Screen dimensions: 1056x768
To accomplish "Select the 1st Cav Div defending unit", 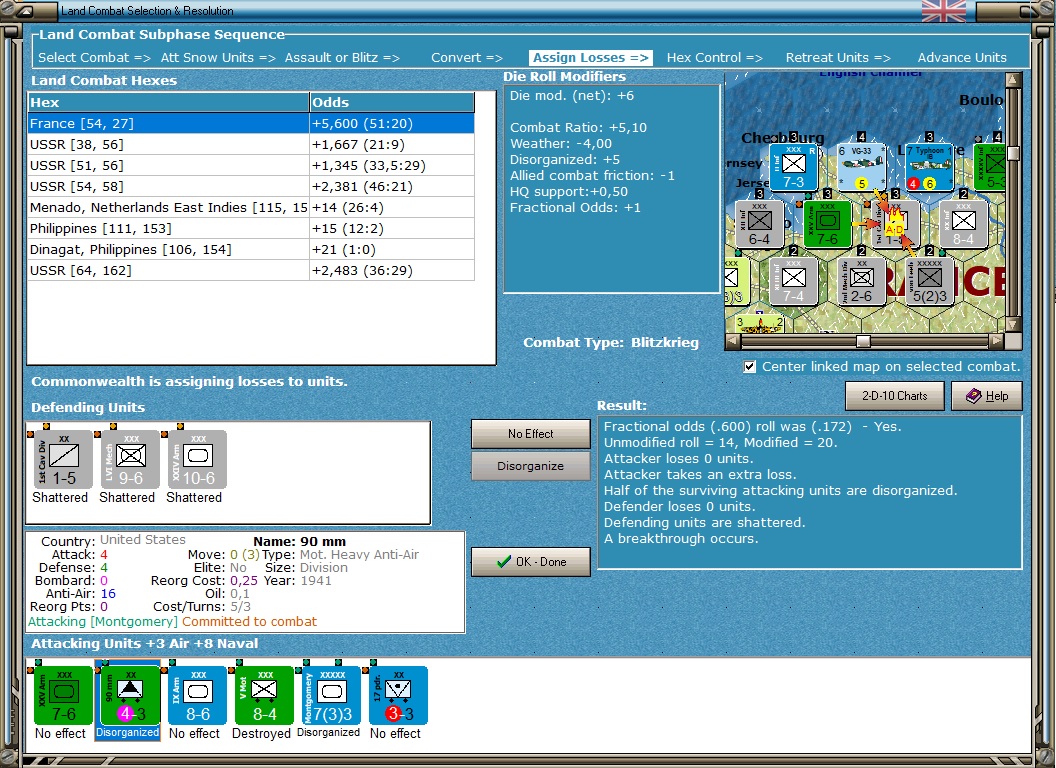I will click(x=61, y=458).
